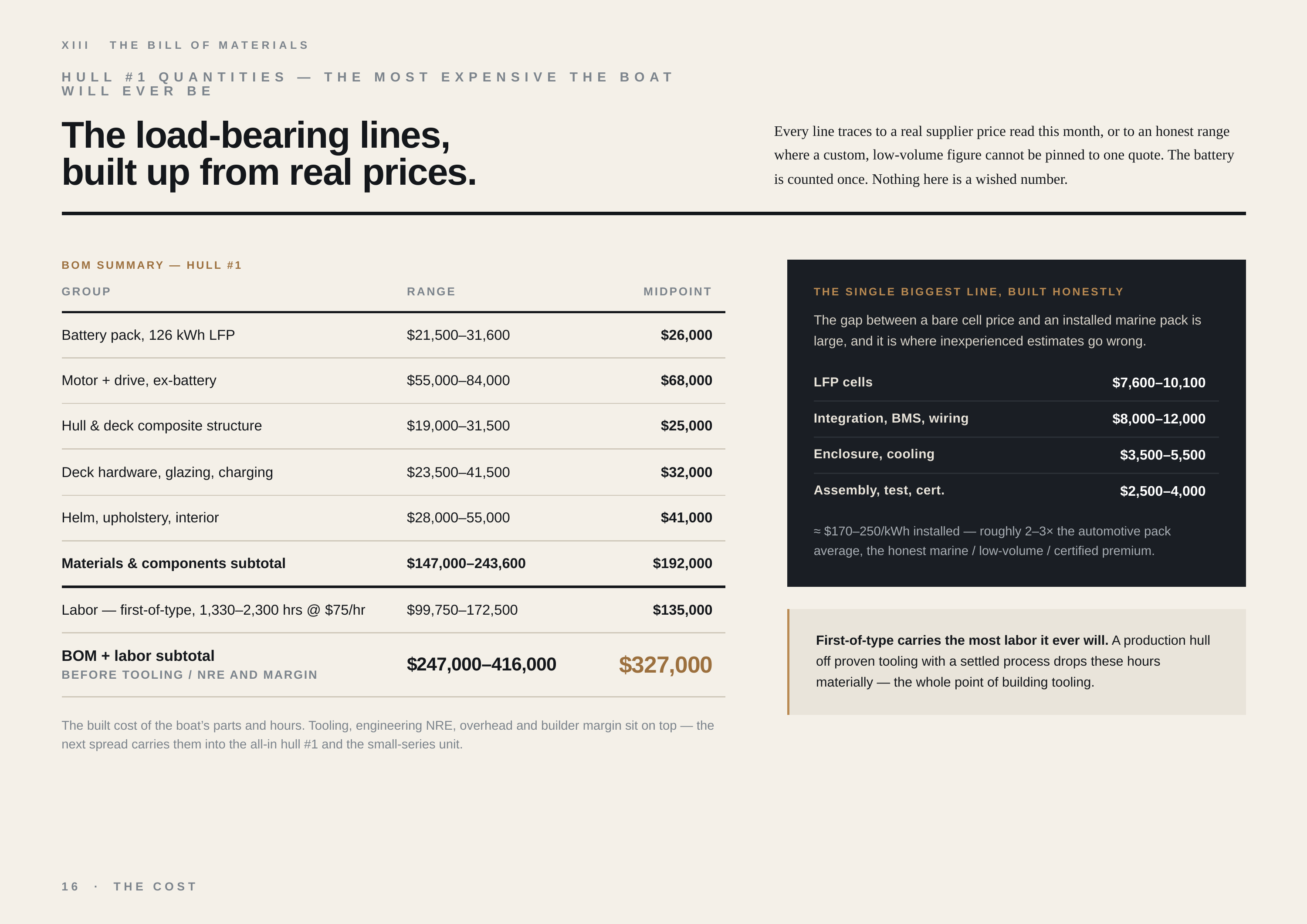
Task: Click the $55,000–84,000 motor range
Action: point(458,380)
